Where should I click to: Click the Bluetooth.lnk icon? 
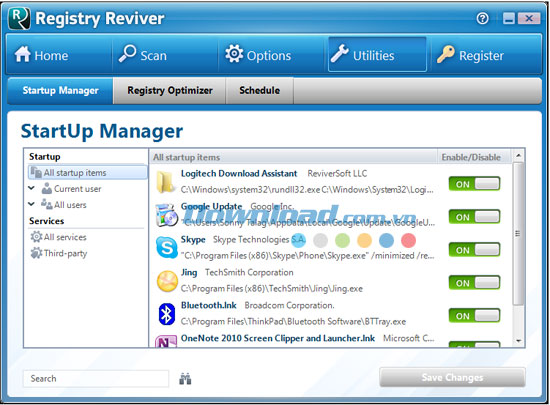(167, 314)
